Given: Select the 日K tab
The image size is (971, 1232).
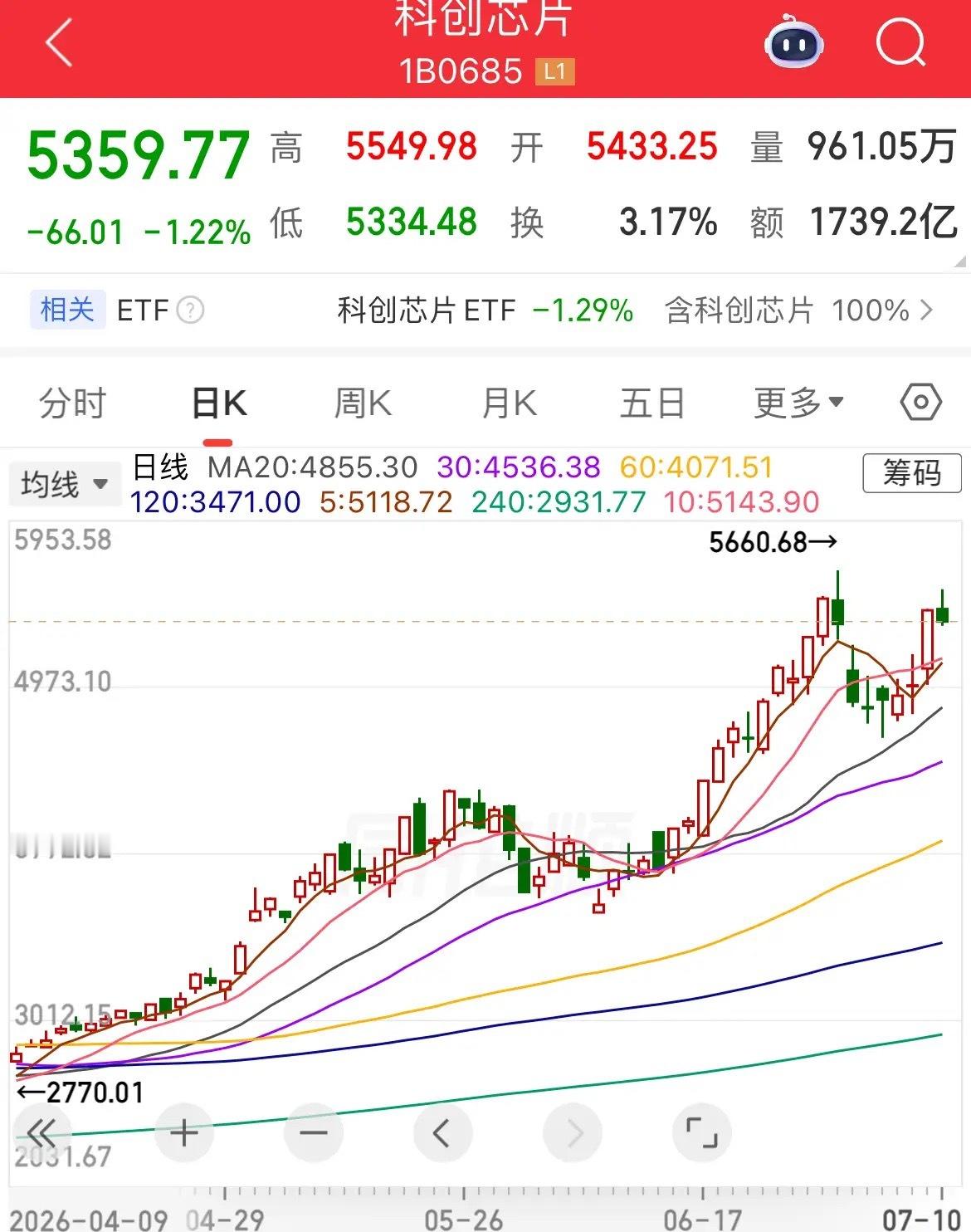Looking at the screenshot, I should click(219, 403).
